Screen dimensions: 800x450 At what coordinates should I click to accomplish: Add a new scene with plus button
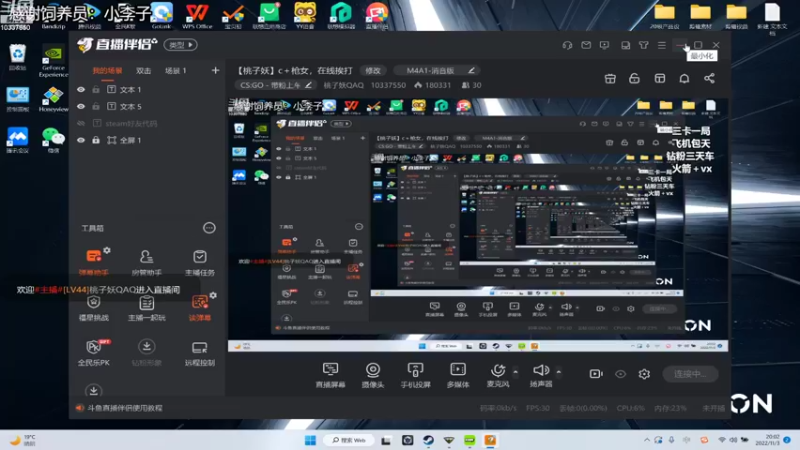point(215,70)
